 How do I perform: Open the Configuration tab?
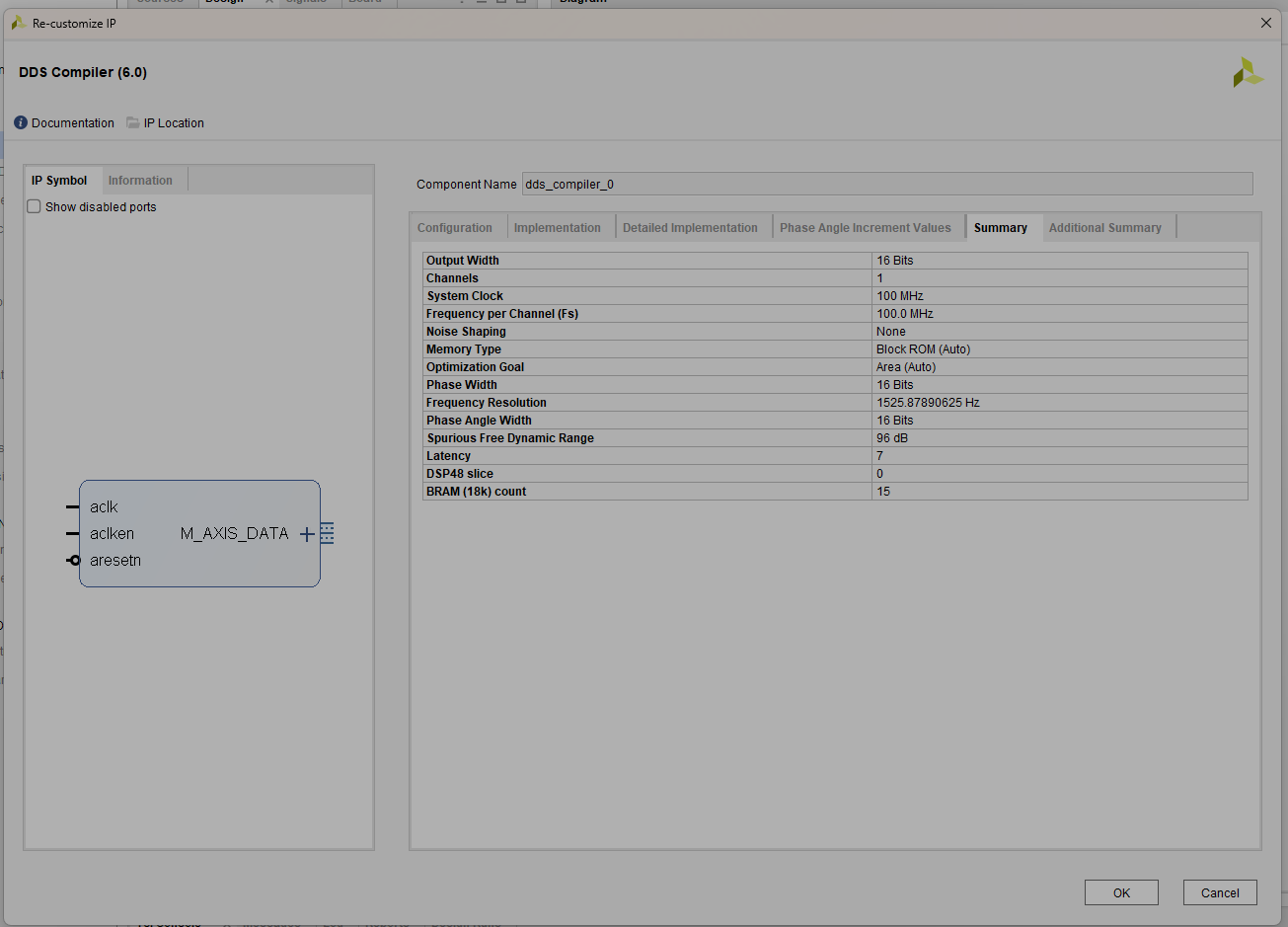tap(455, 228)
